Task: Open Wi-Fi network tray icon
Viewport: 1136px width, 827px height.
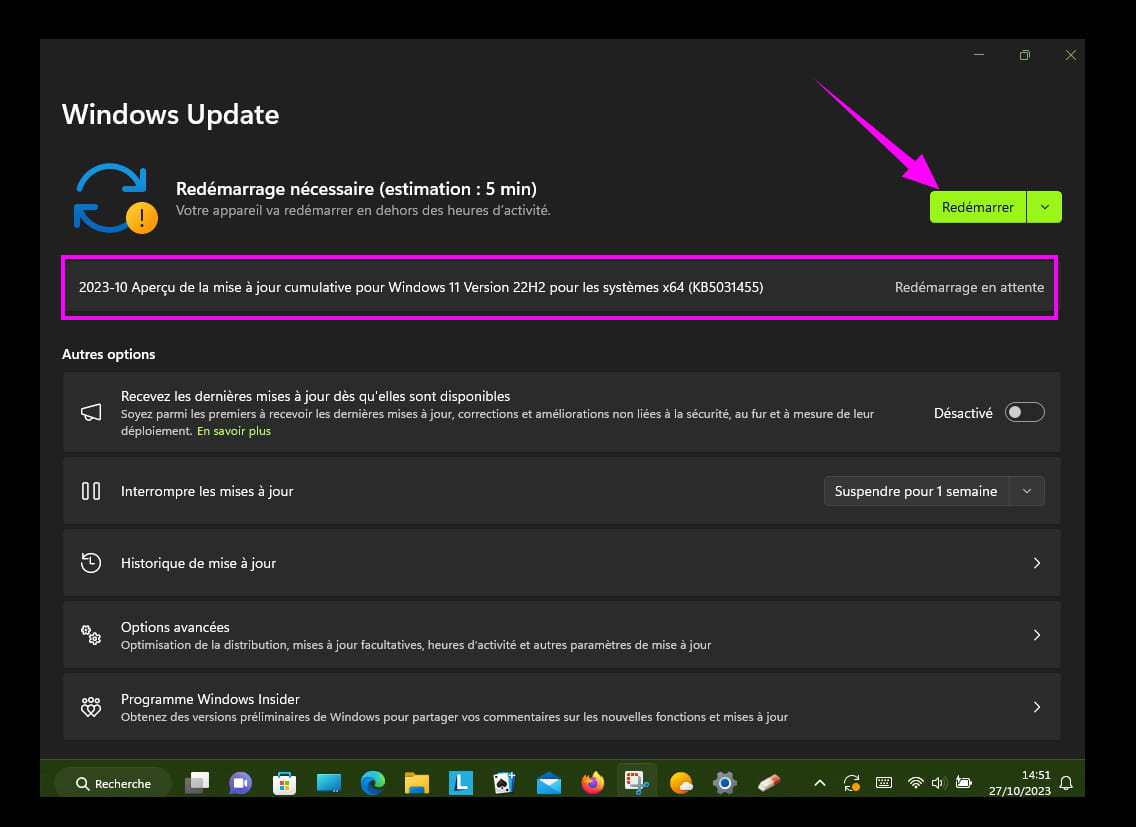Action: 916,783
